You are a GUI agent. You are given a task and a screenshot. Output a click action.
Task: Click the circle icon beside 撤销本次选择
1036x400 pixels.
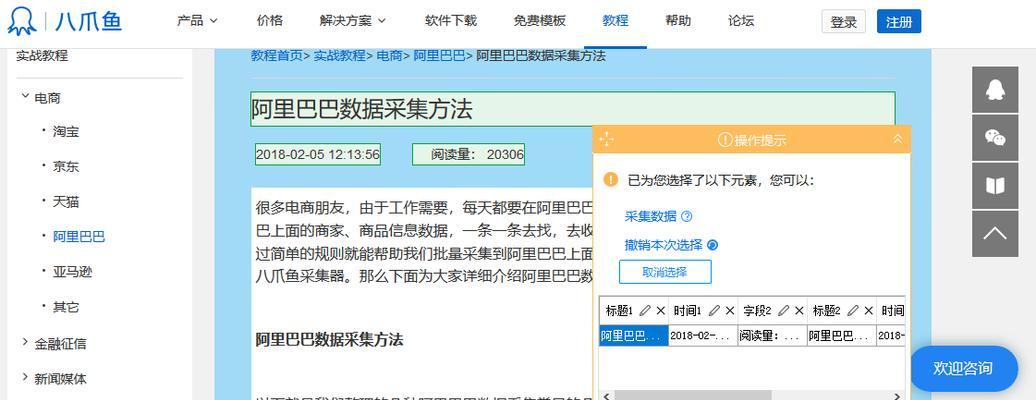(712, 245)
